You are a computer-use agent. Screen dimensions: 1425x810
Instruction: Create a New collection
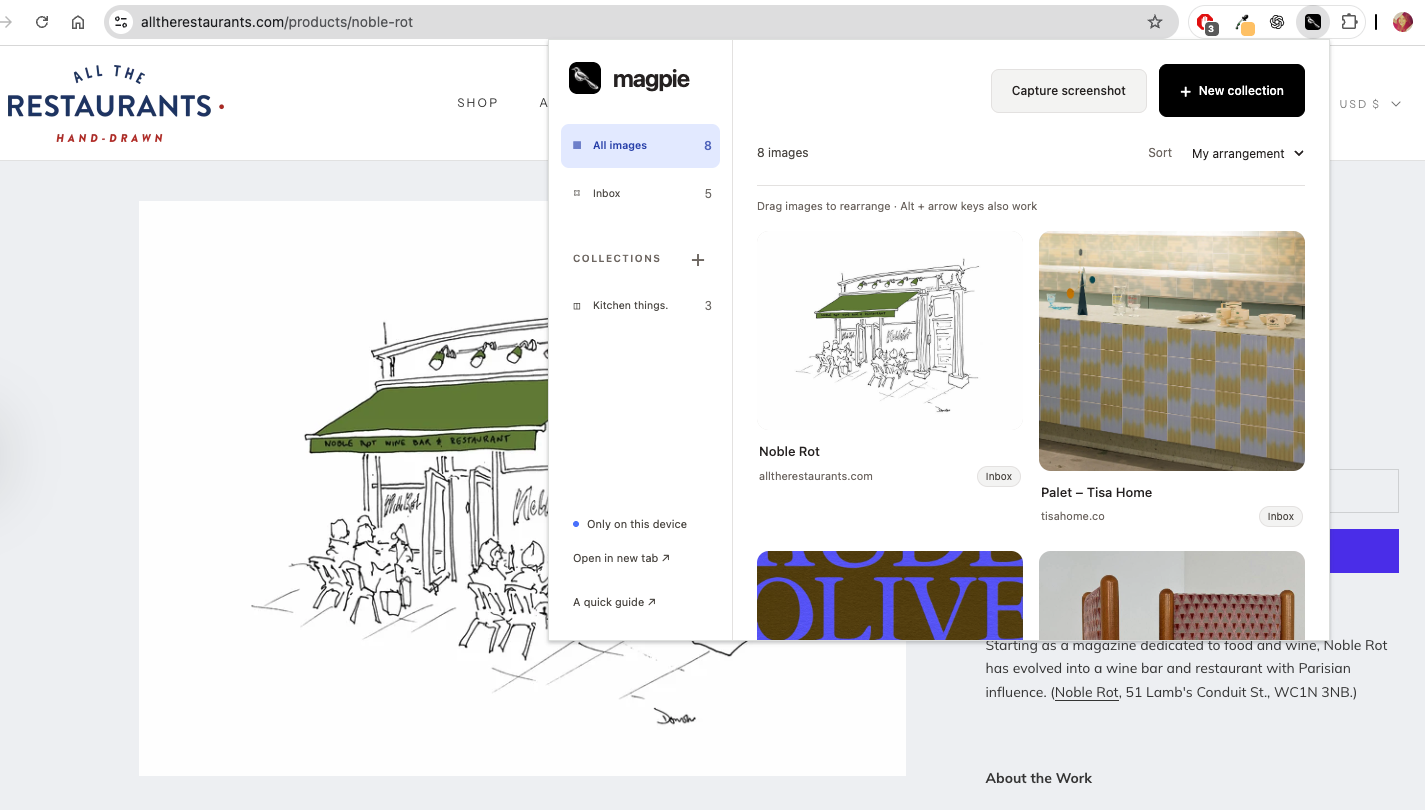(1232, 91)
